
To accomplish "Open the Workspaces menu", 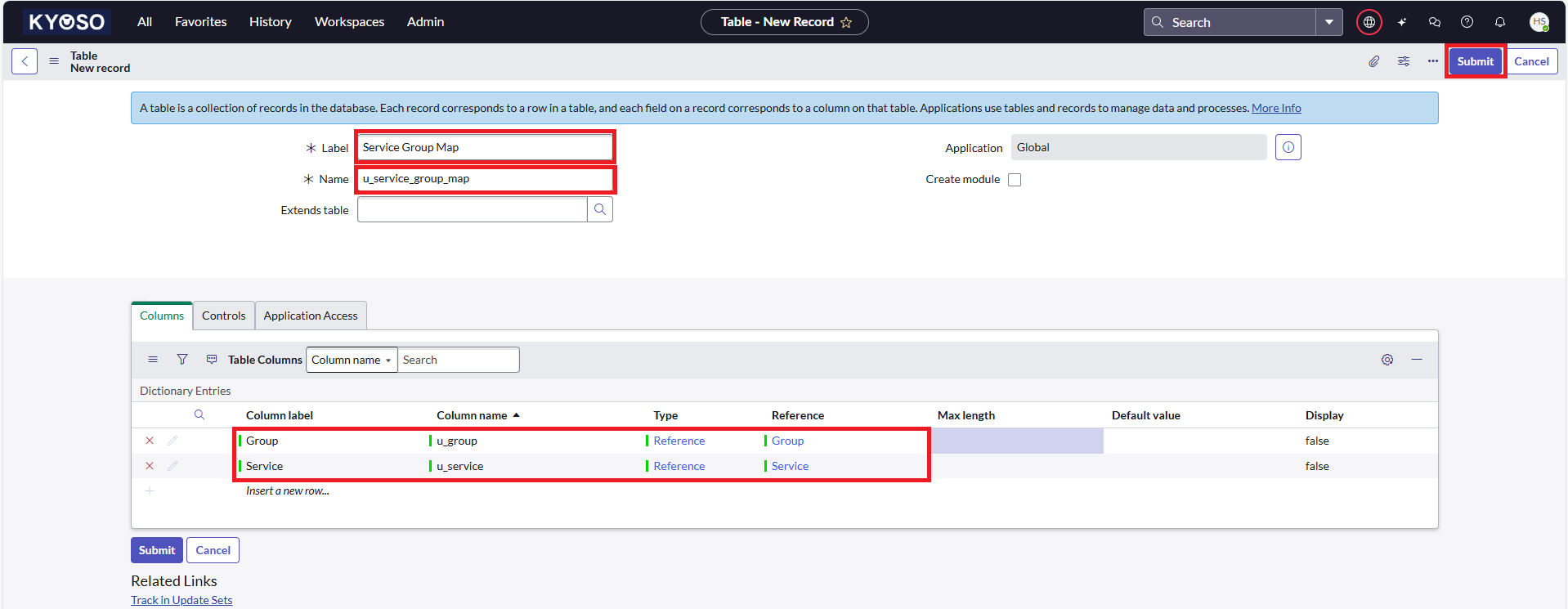I will coord(349,22).
